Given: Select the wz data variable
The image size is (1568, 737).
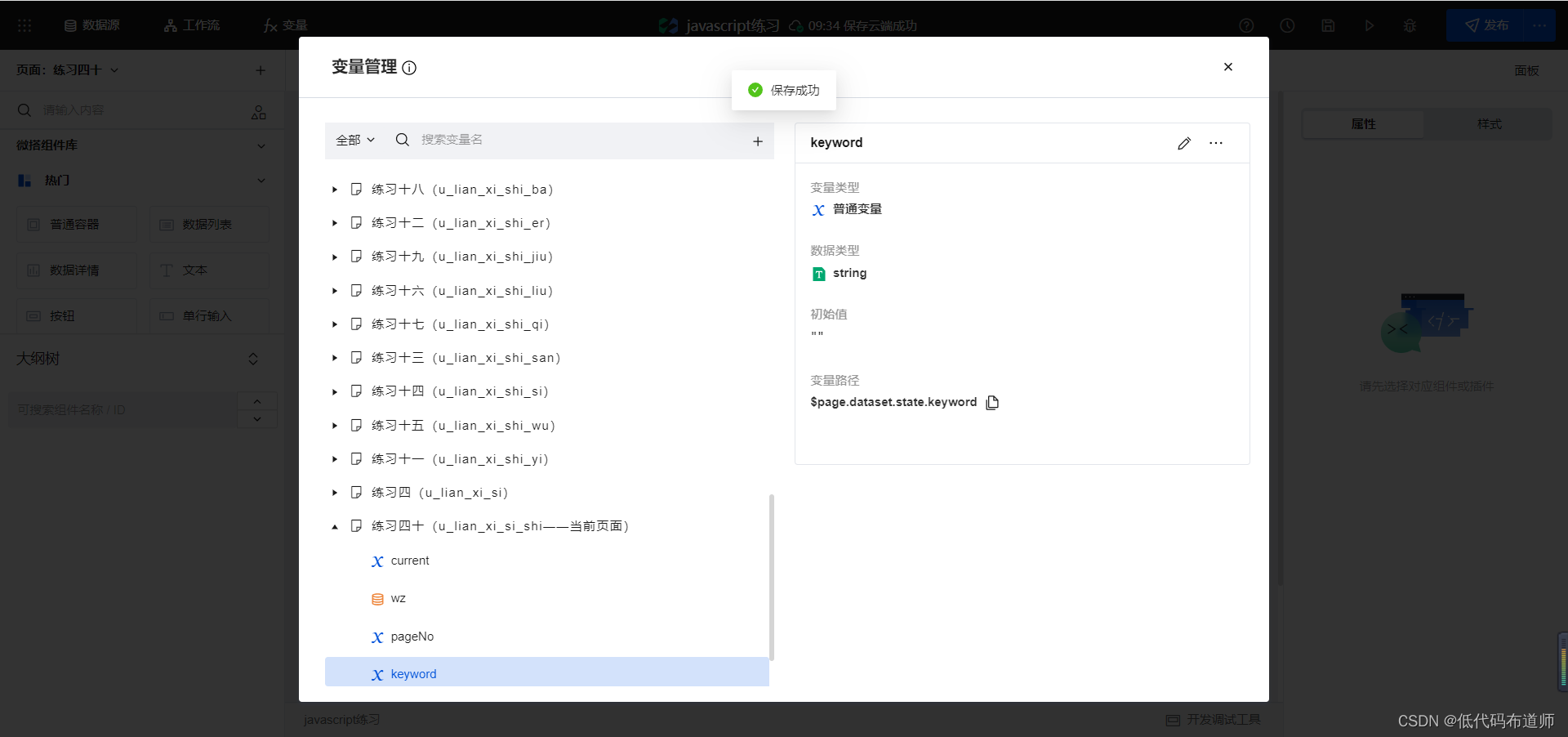Looking at the screenshot, I should pyautogui.click(x=398, y=599).
